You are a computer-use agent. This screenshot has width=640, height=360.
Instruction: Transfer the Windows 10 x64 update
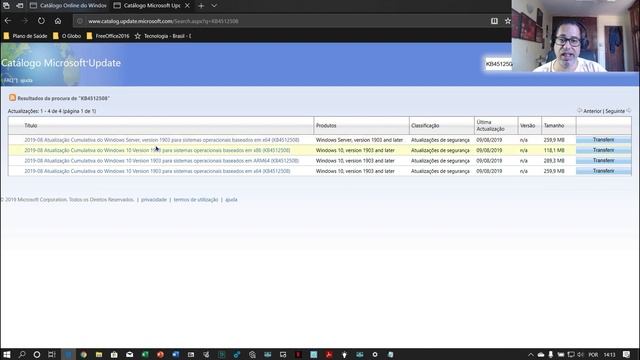pyautogui.click(x=603, y=171)
